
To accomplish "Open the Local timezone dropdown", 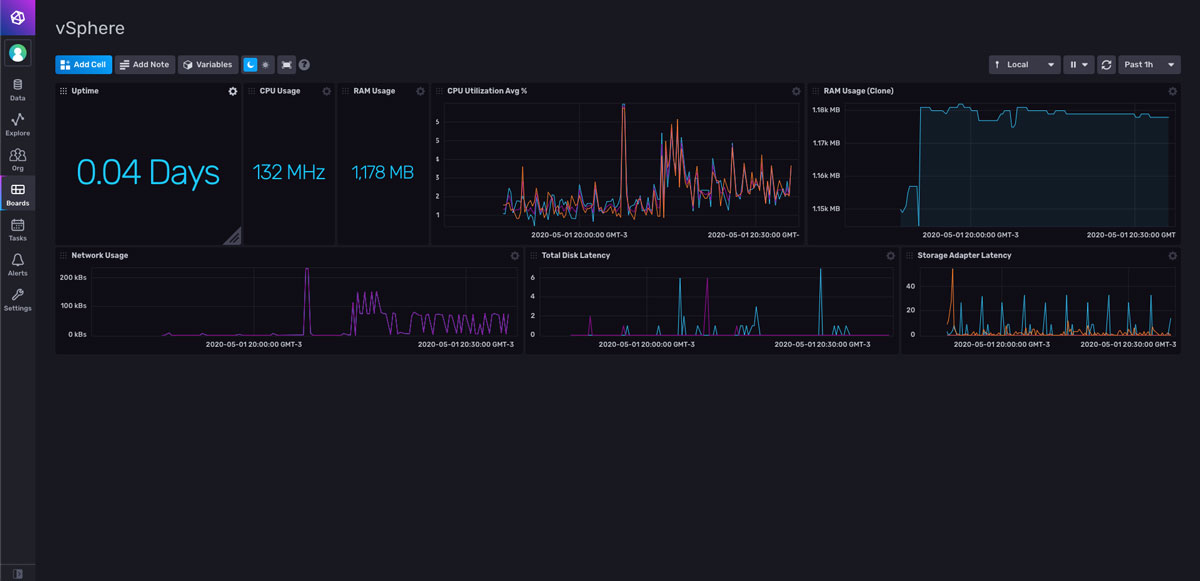I will pos(1024,64).
